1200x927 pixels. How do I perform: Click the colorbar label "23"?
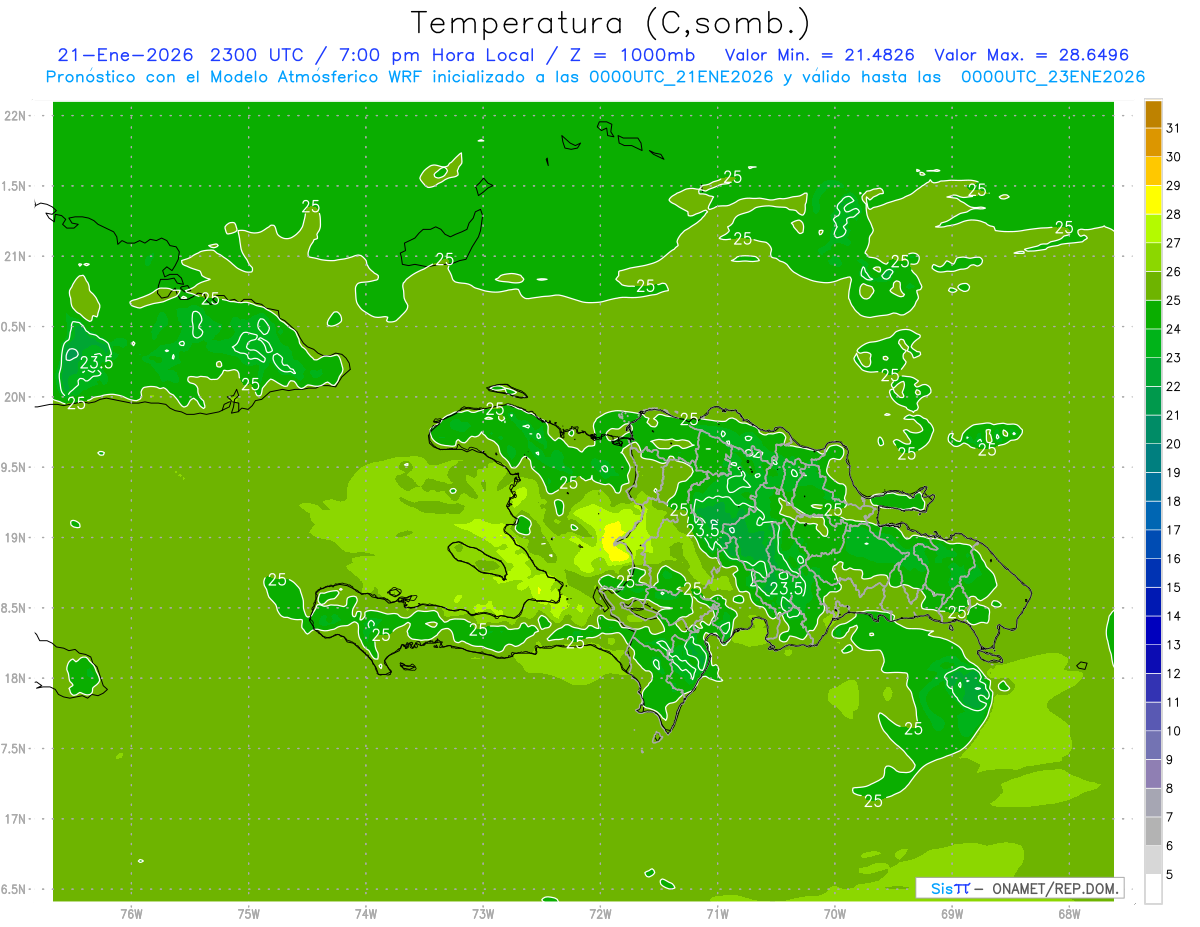[x=1173, y=358]
